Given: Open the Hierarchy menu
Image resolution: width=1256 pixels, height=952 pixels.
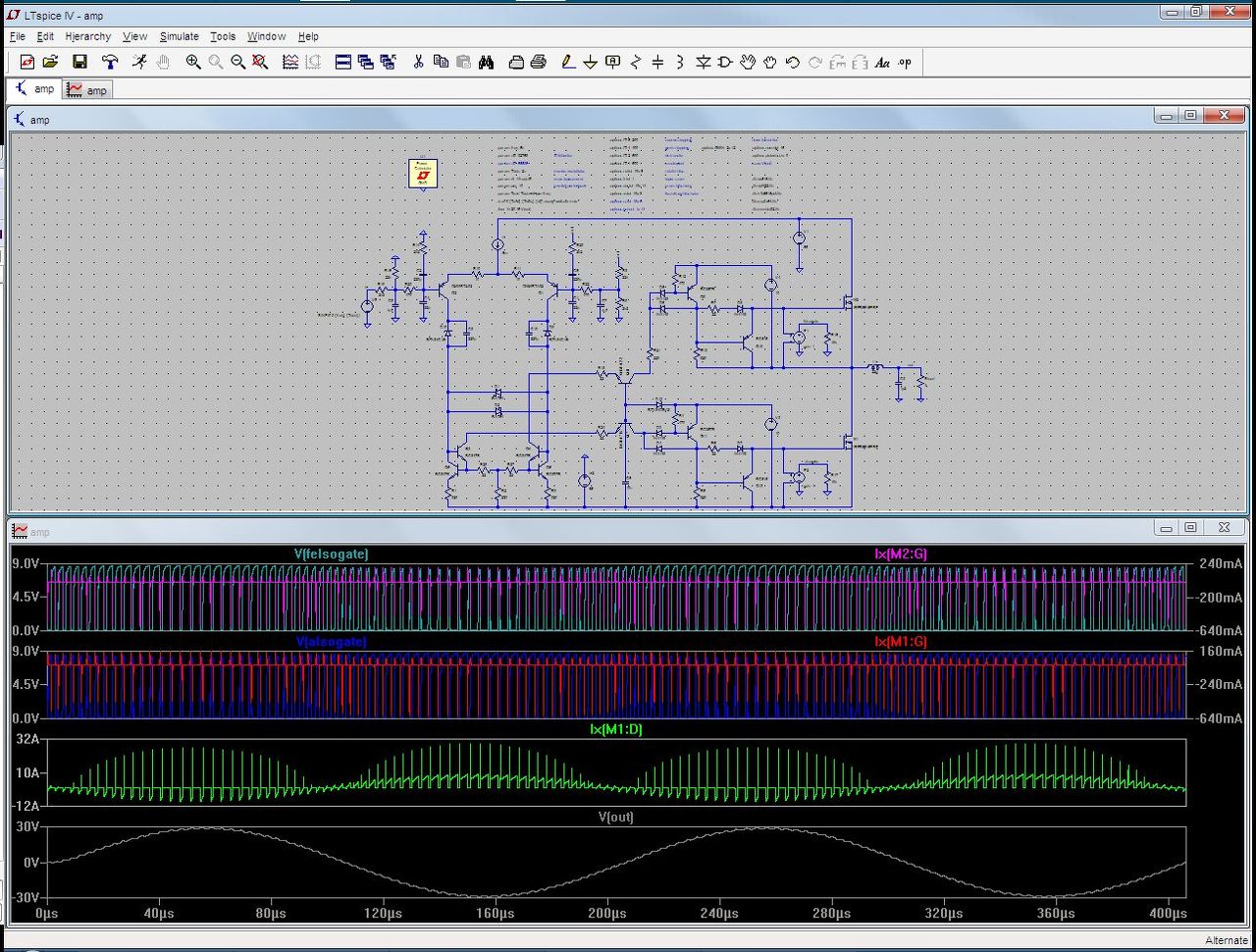Looking at the screenshot, I should click(x=87, y=36).
